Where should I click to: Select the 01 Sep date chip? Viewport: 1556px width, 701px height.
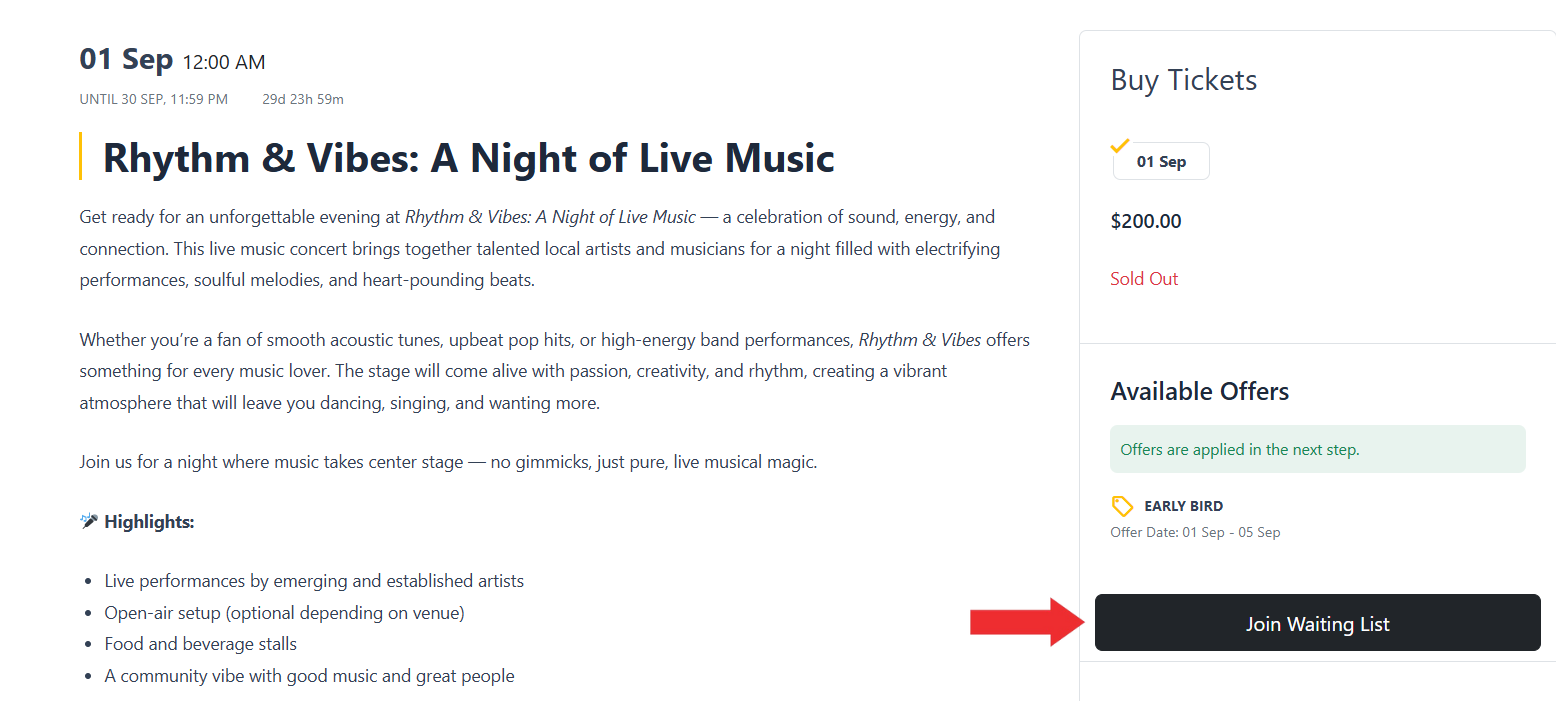[x=1161, y=161]
